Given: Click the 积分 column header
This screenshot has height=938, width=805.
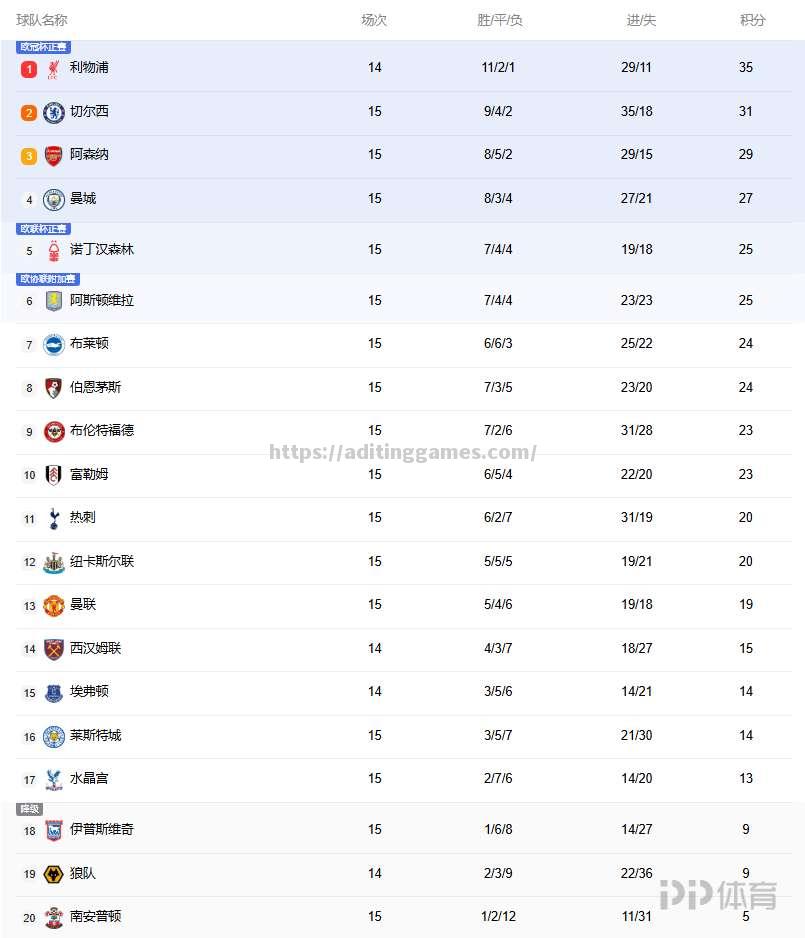Looking at the screenshot, I should click(752, 20).
